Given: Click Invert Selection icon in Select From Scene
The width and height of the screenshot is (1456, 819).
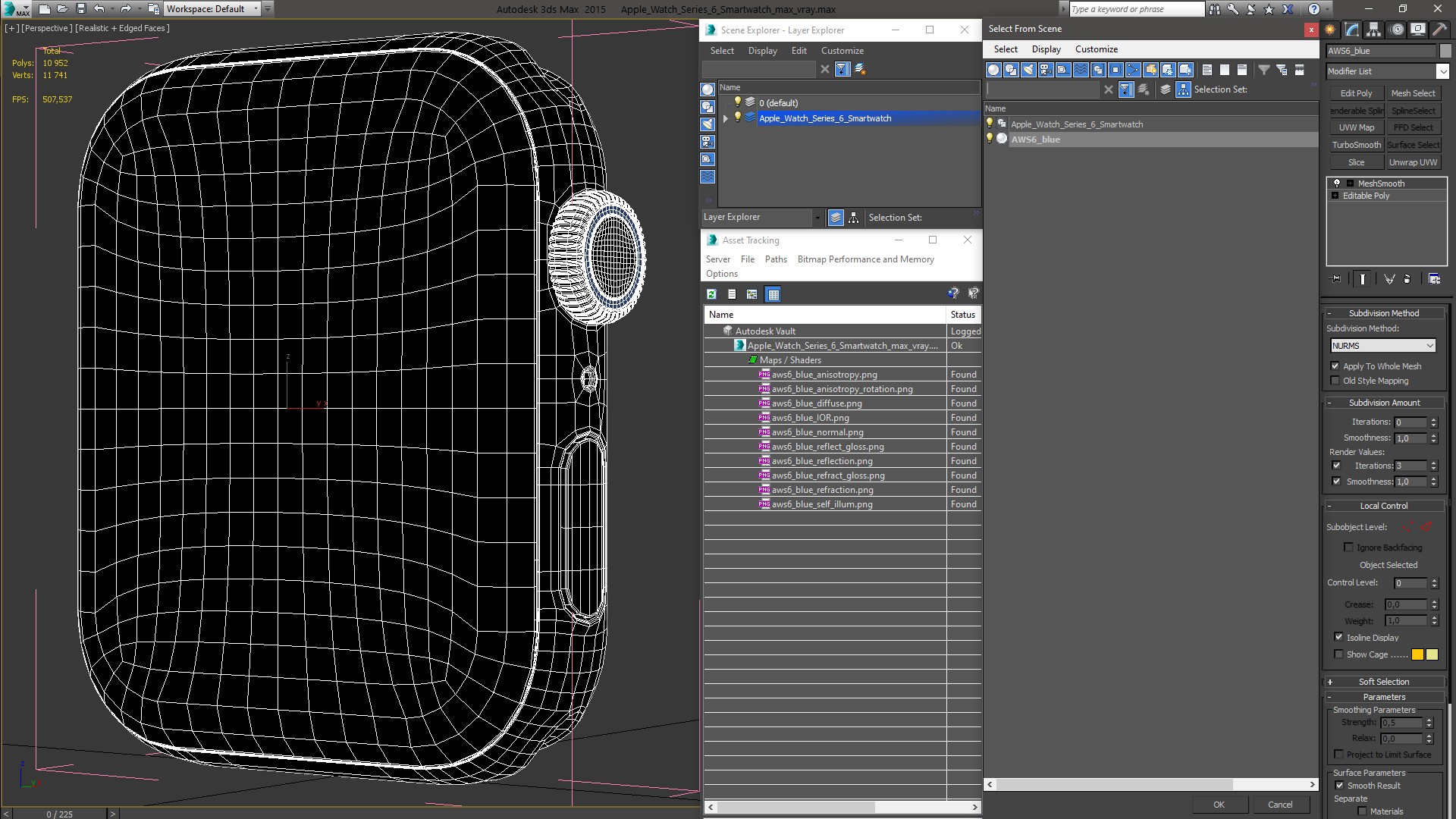Looking at the screenshot, I should [x=1242, y=70].
